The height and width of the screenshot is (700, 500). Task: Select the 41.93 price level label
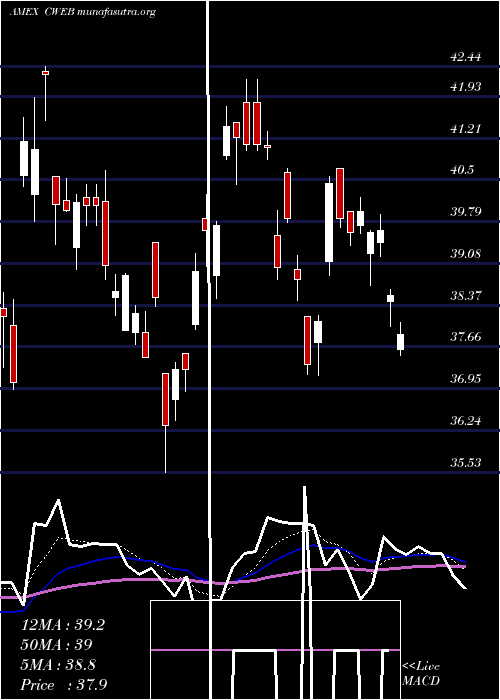coord(466,87)
